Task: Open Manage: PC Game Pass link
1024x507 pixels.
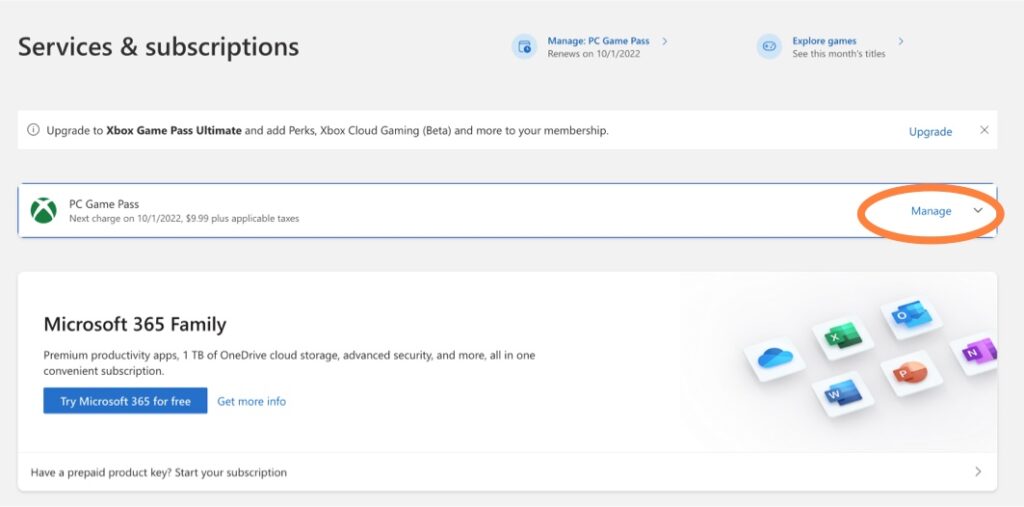Action: (x=598, y=41)
